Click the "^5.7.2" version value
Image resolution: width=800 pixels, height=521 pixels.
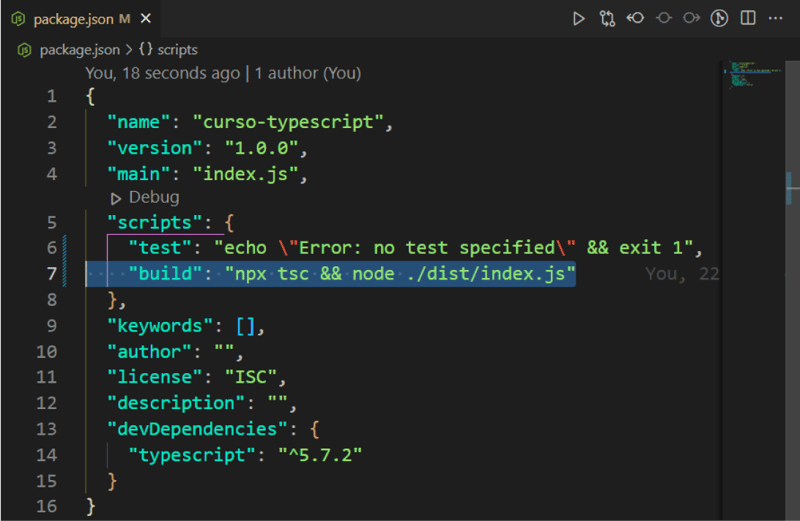(x=320, y=455)
